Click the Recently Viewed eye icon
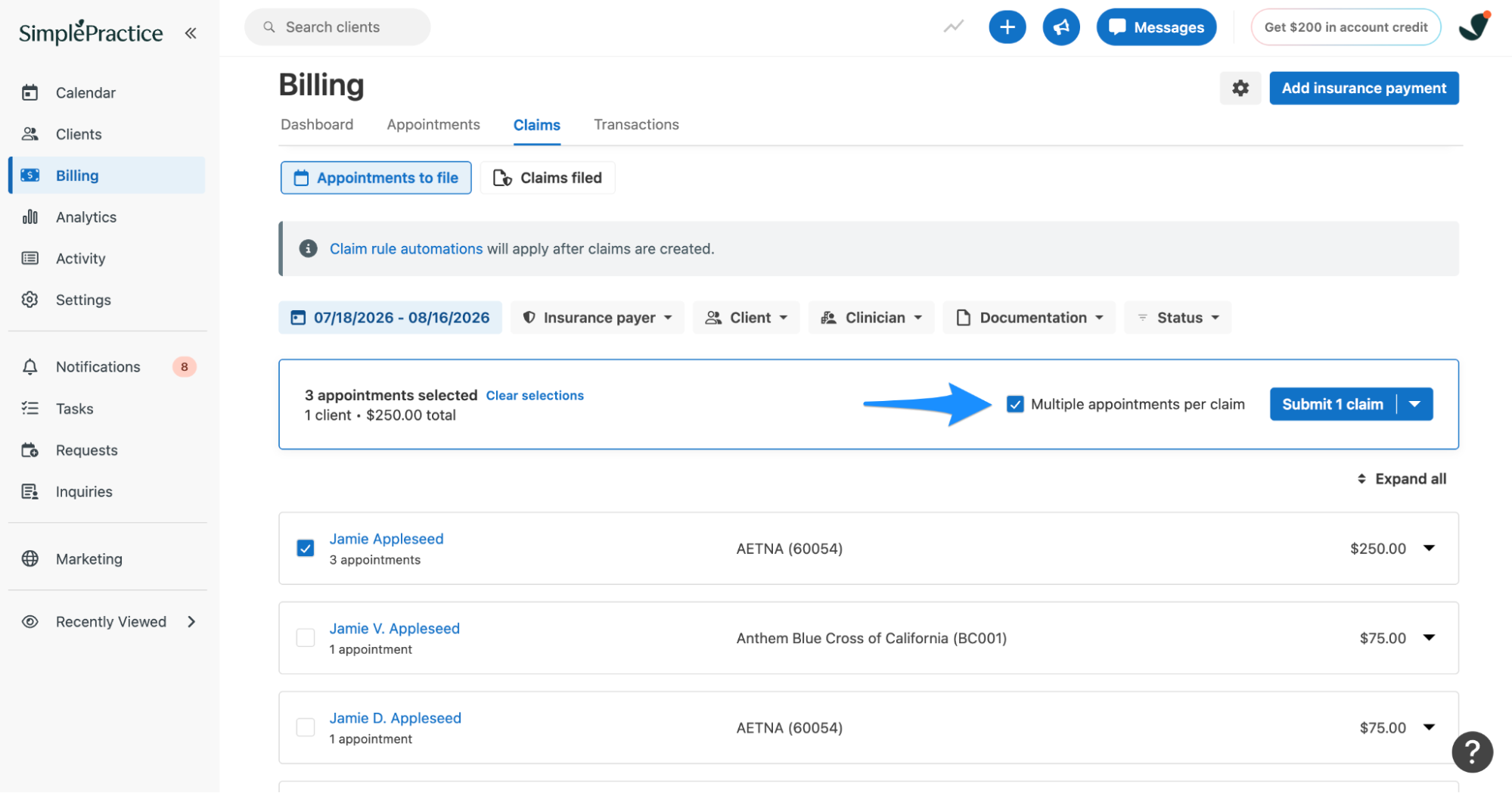 point(30,621)
